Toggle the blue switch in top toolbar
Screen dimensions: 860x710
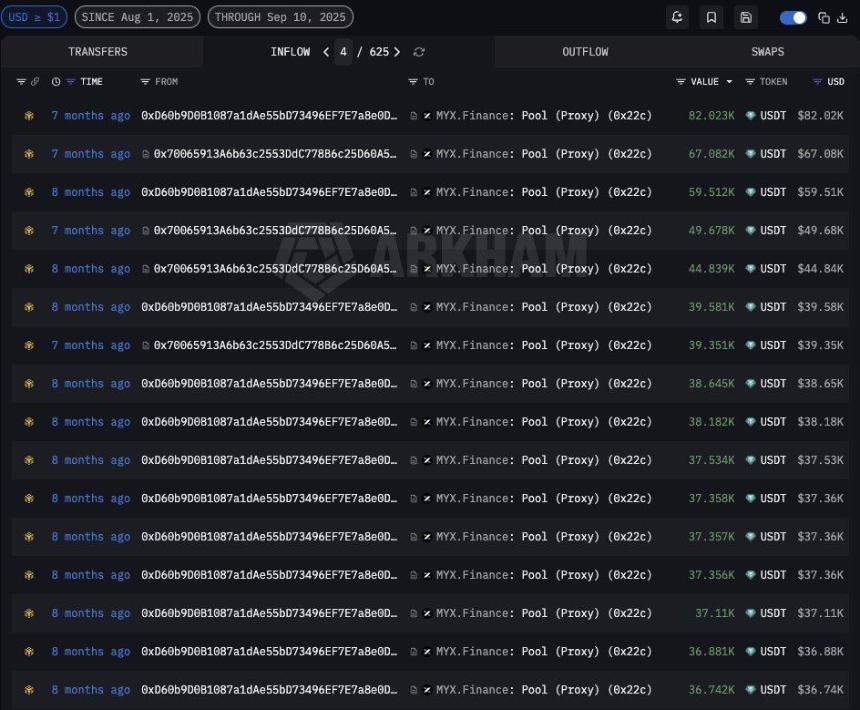pyautogui.click(x=793, y=18)
